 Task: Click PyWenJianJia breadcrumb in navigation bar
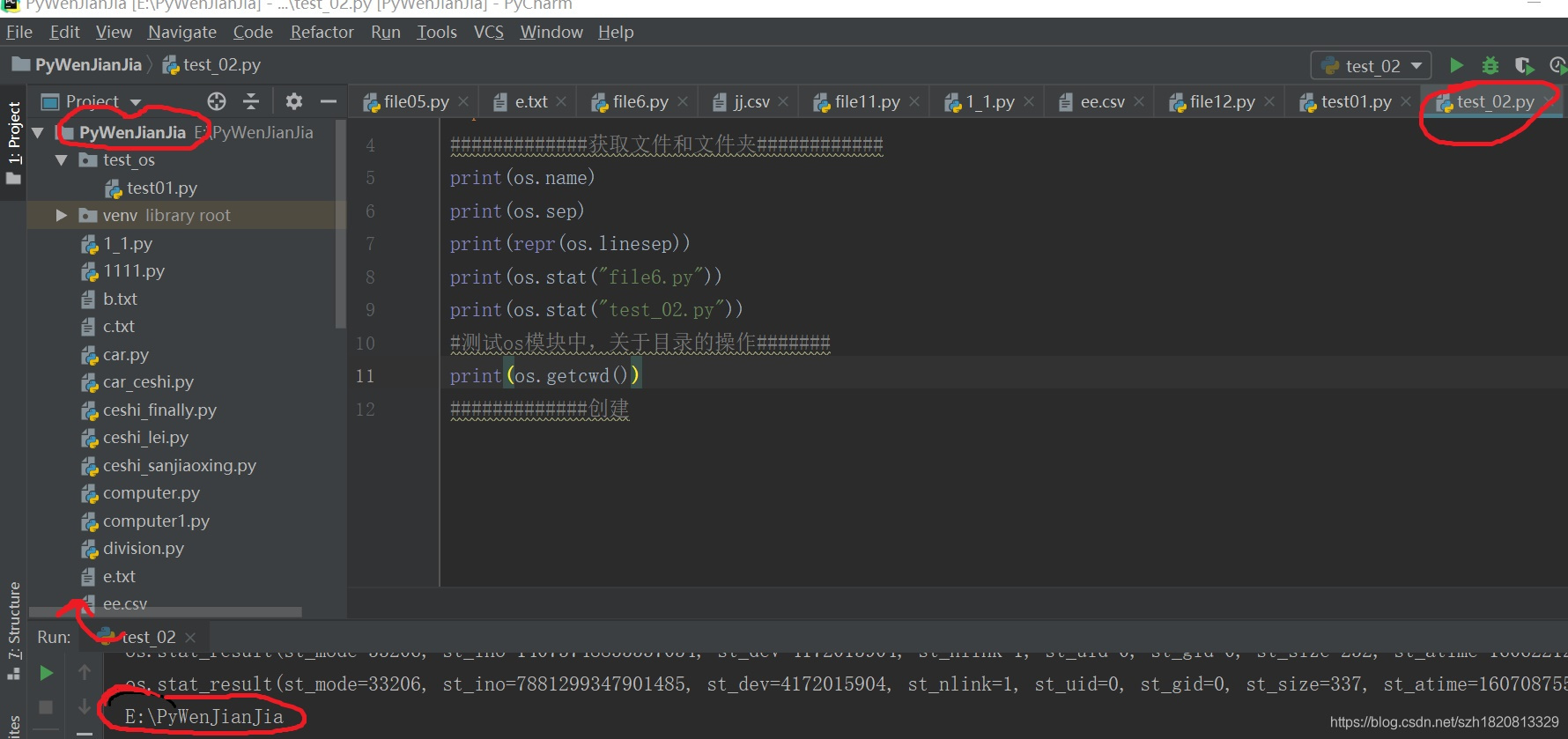77,65
